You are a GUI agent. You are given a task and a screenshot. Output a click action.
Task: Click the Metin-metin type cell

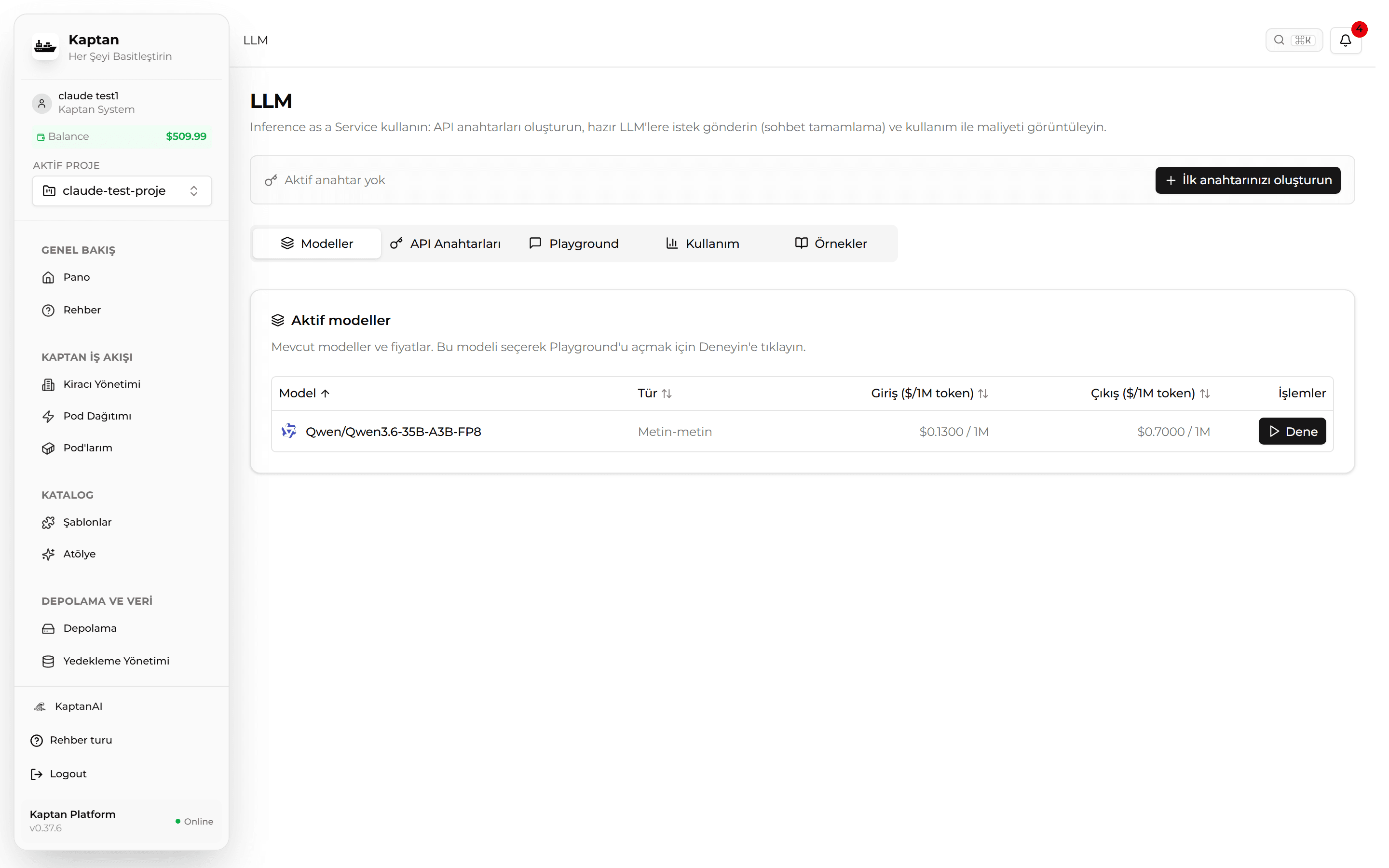675,432
